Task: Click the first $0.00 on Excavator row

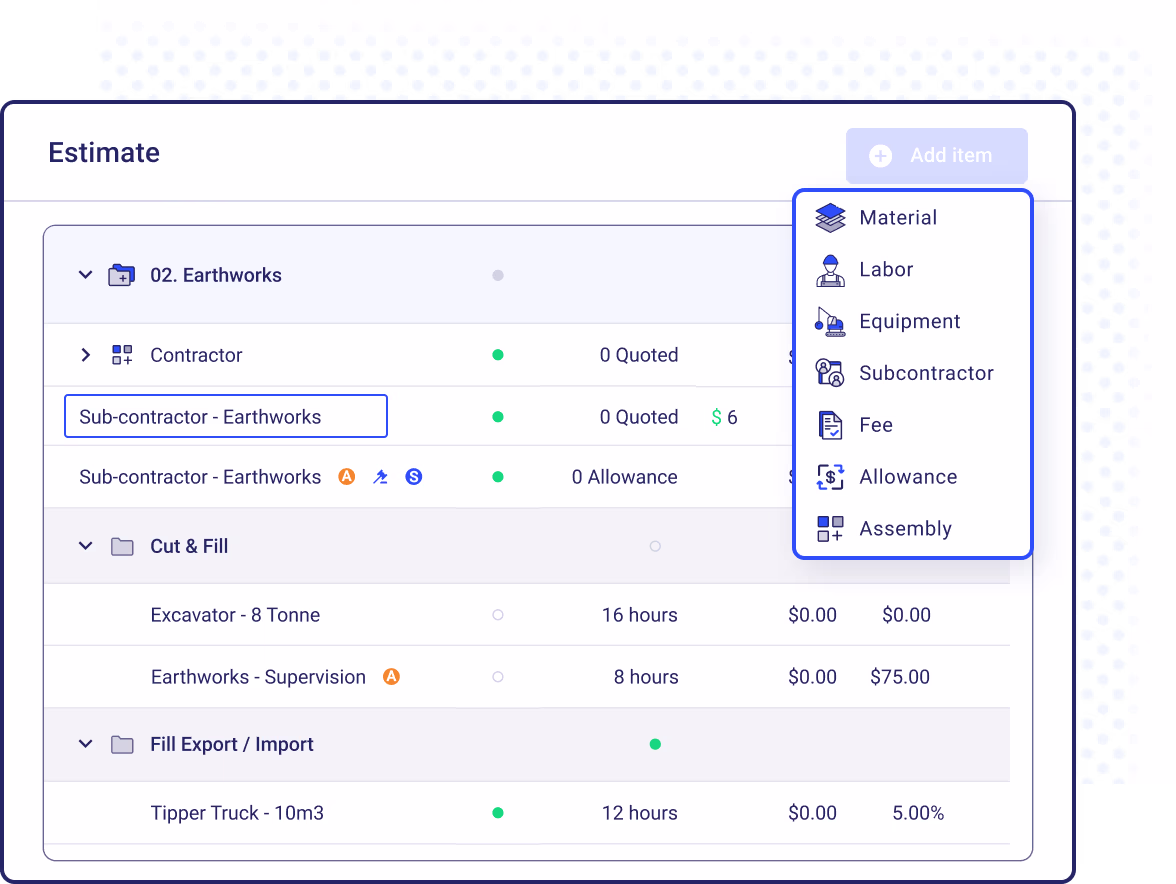Action: (812, 615)
